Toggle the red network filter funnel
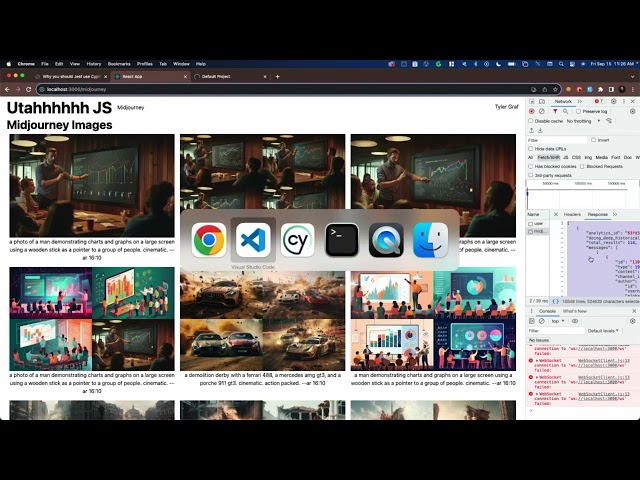This screenshot has height=480, width=640. coord(555,111)
